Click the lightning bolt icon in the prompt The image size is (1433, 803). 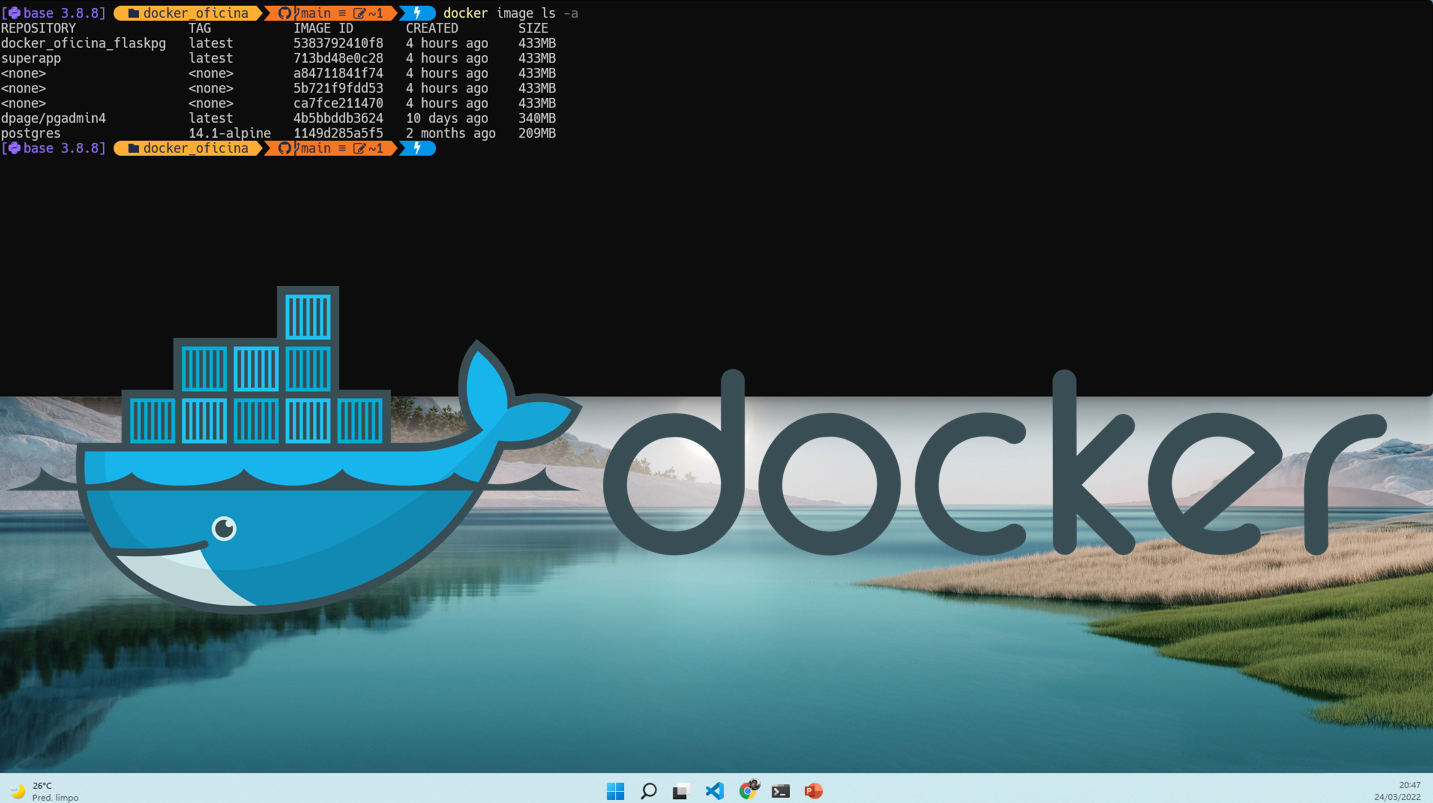[418, 12]
